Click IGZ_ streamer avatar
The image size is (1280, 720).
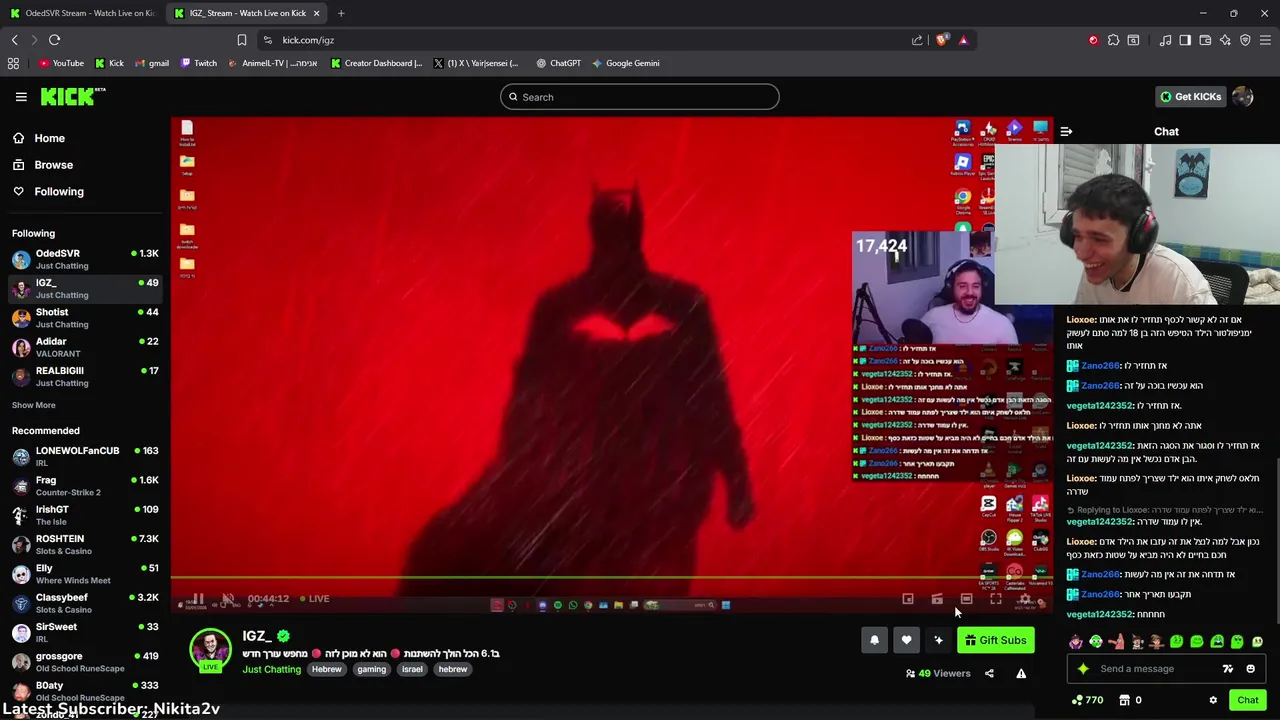pyautogui.click(x=210, y=650)
